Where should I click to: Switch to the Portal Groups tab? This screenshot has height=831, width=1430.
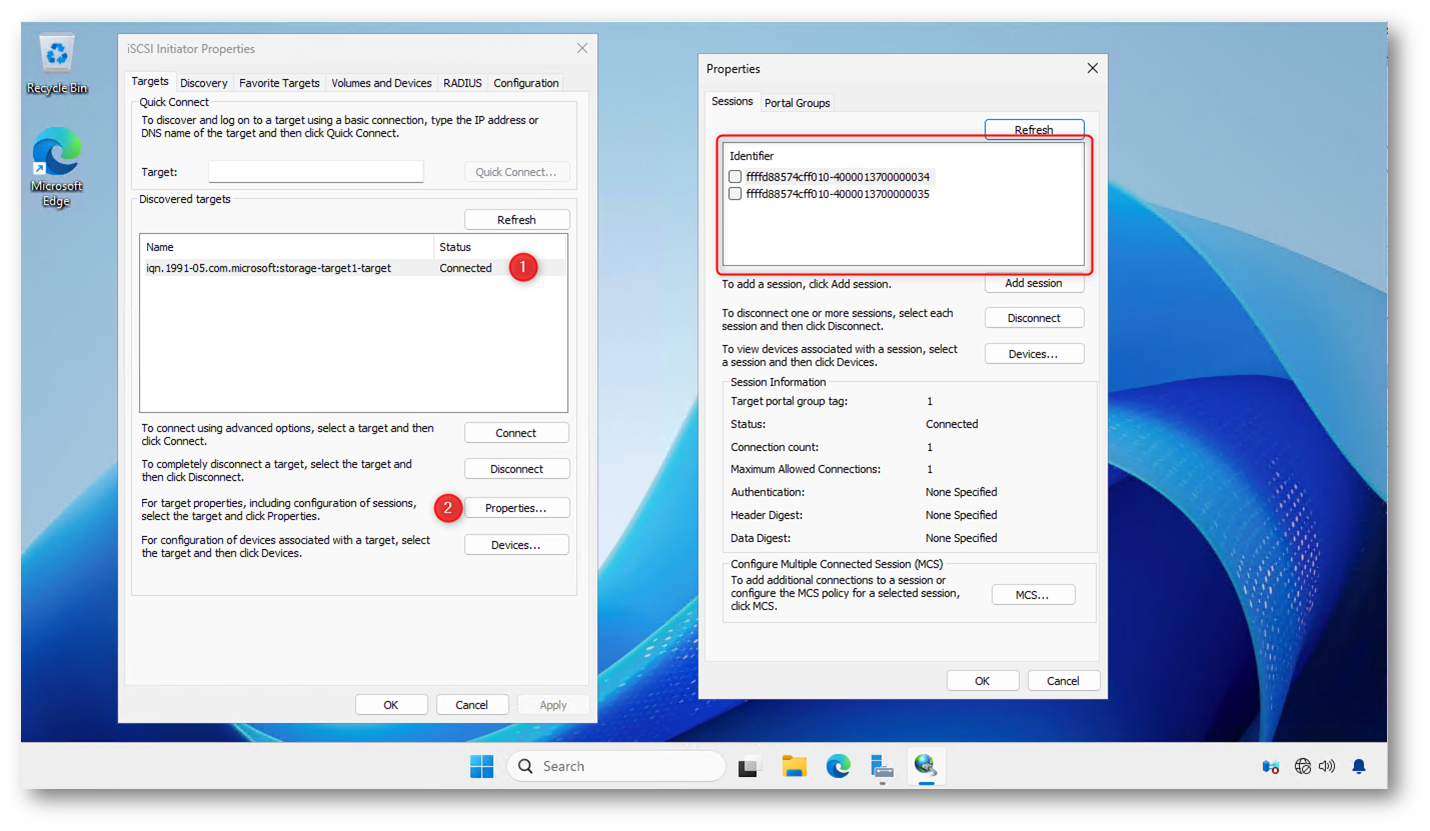pos(797,103)
